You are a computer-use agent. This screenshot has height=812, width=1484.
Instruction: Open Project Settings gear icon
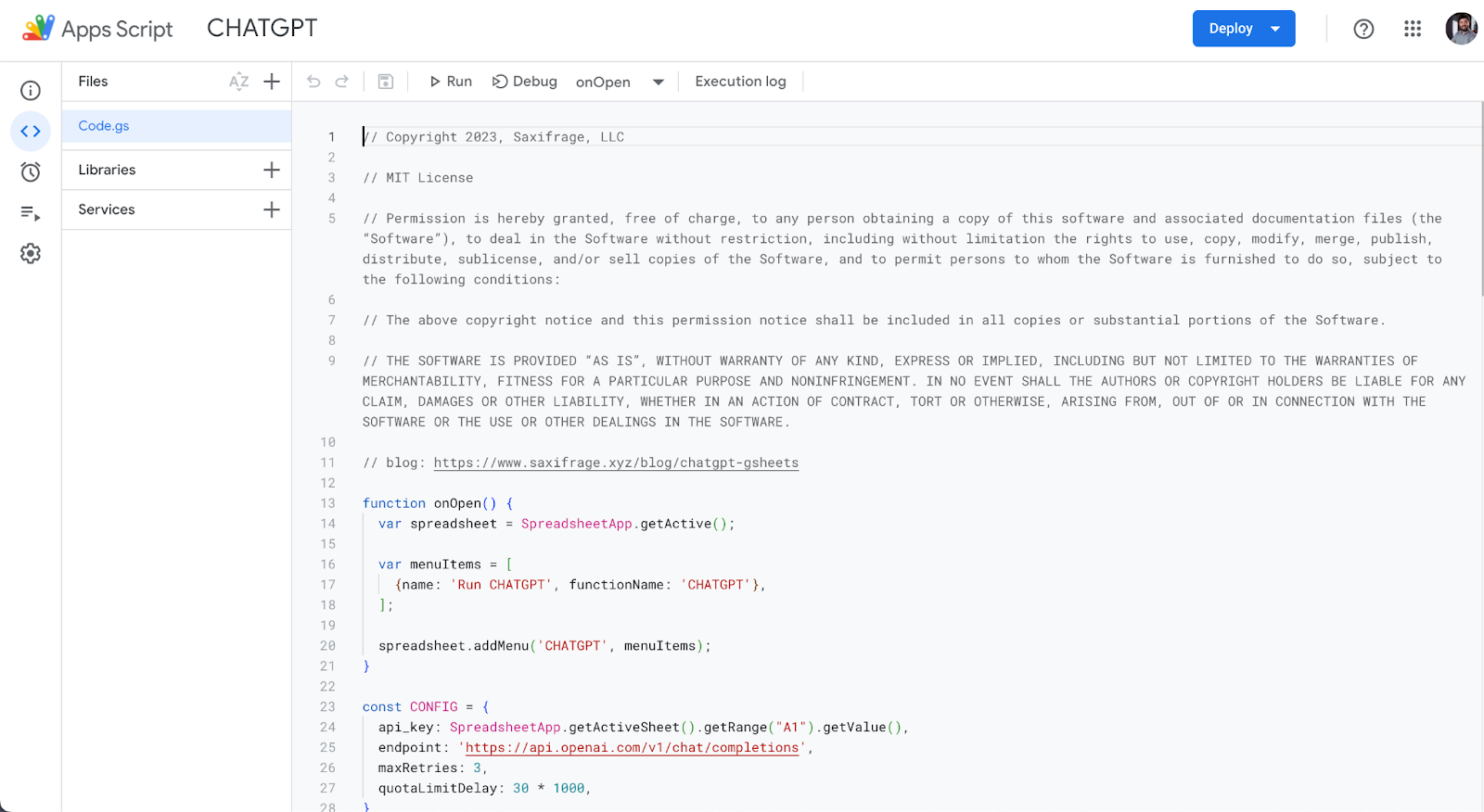click(x=31, y=253)
